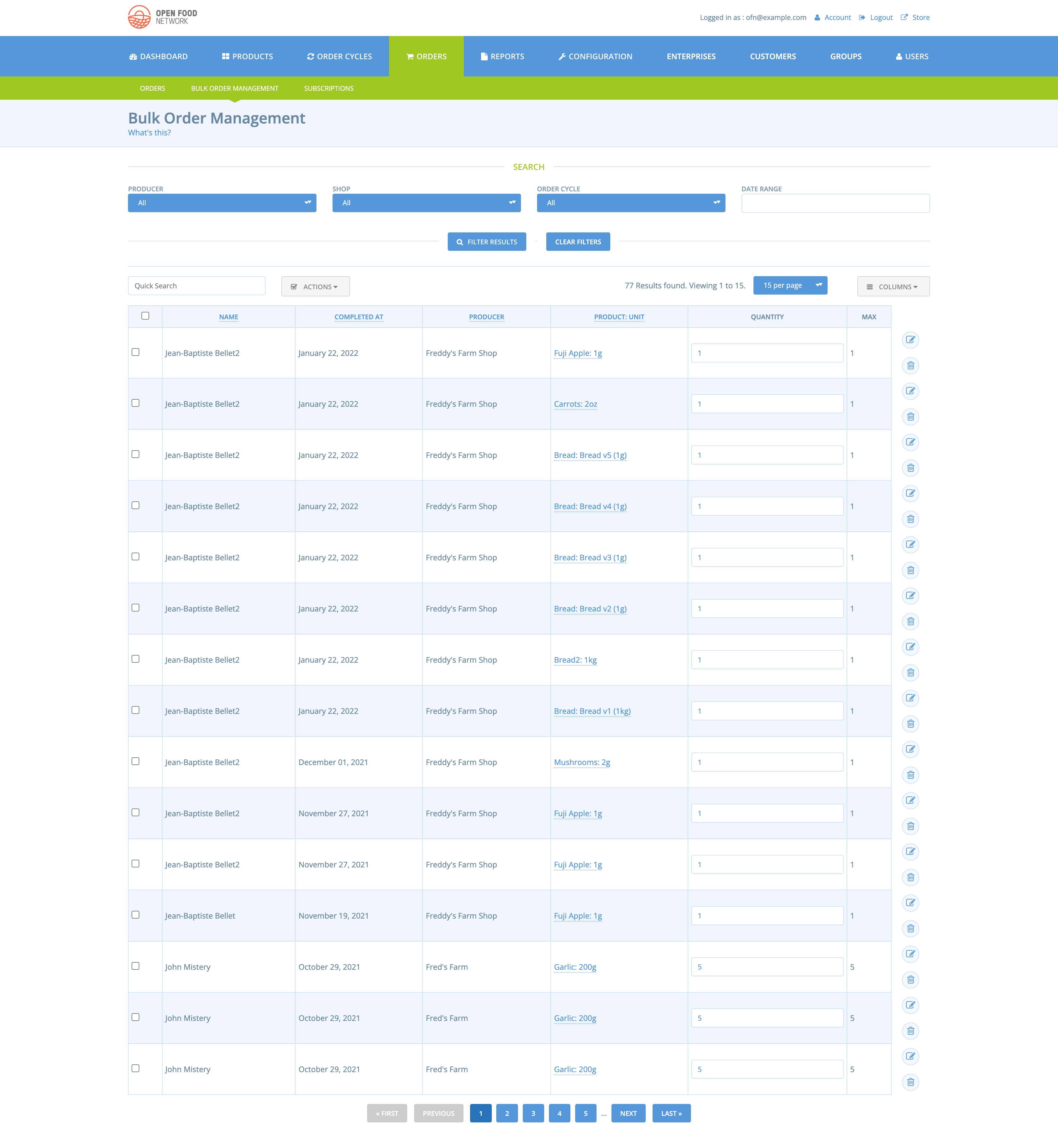Open the Bread2: 1kg product link
This screenshot has height=1148, width=1058.
[575, 659]
